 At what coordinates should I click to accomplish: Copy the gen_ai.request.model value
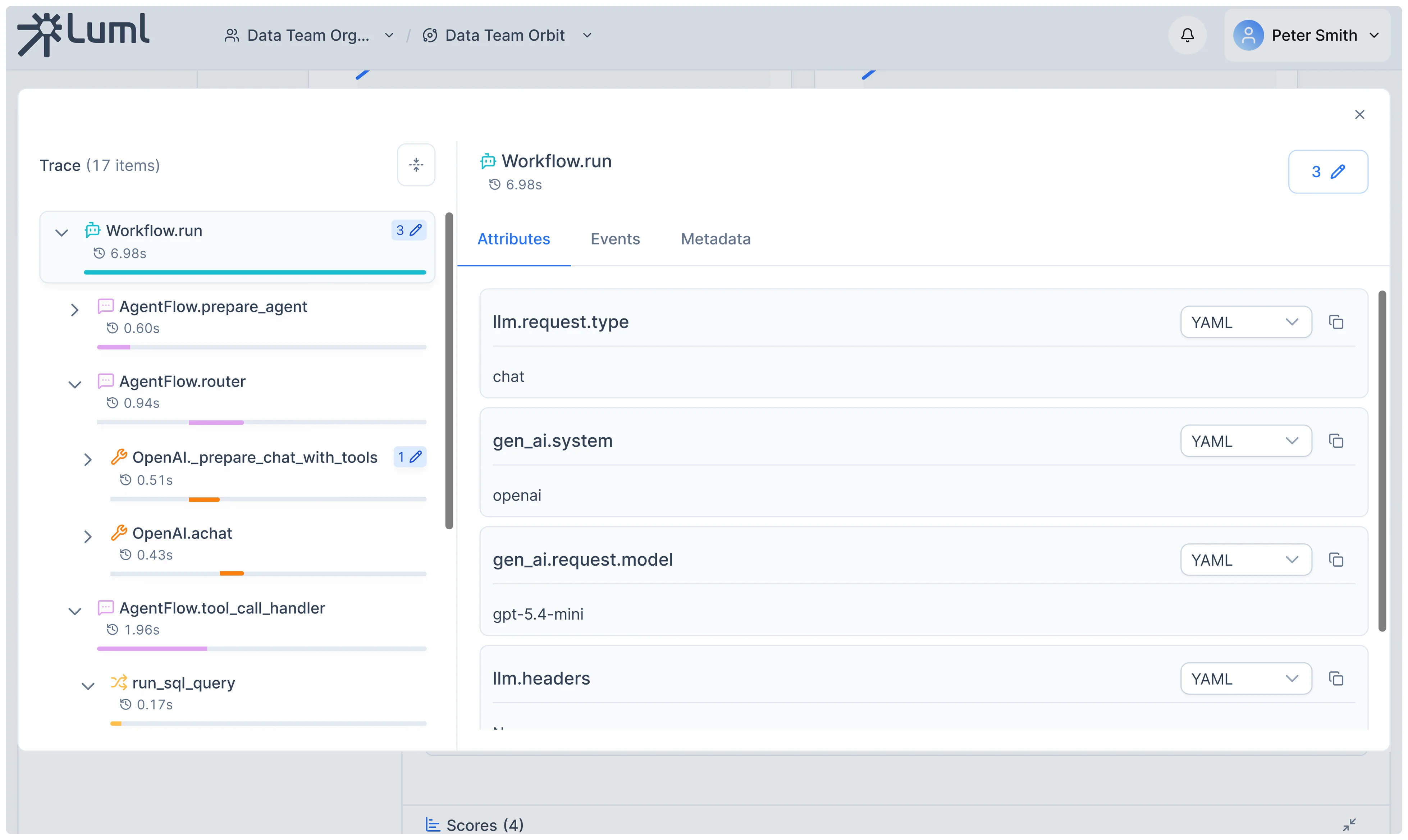pos(1336,560)
